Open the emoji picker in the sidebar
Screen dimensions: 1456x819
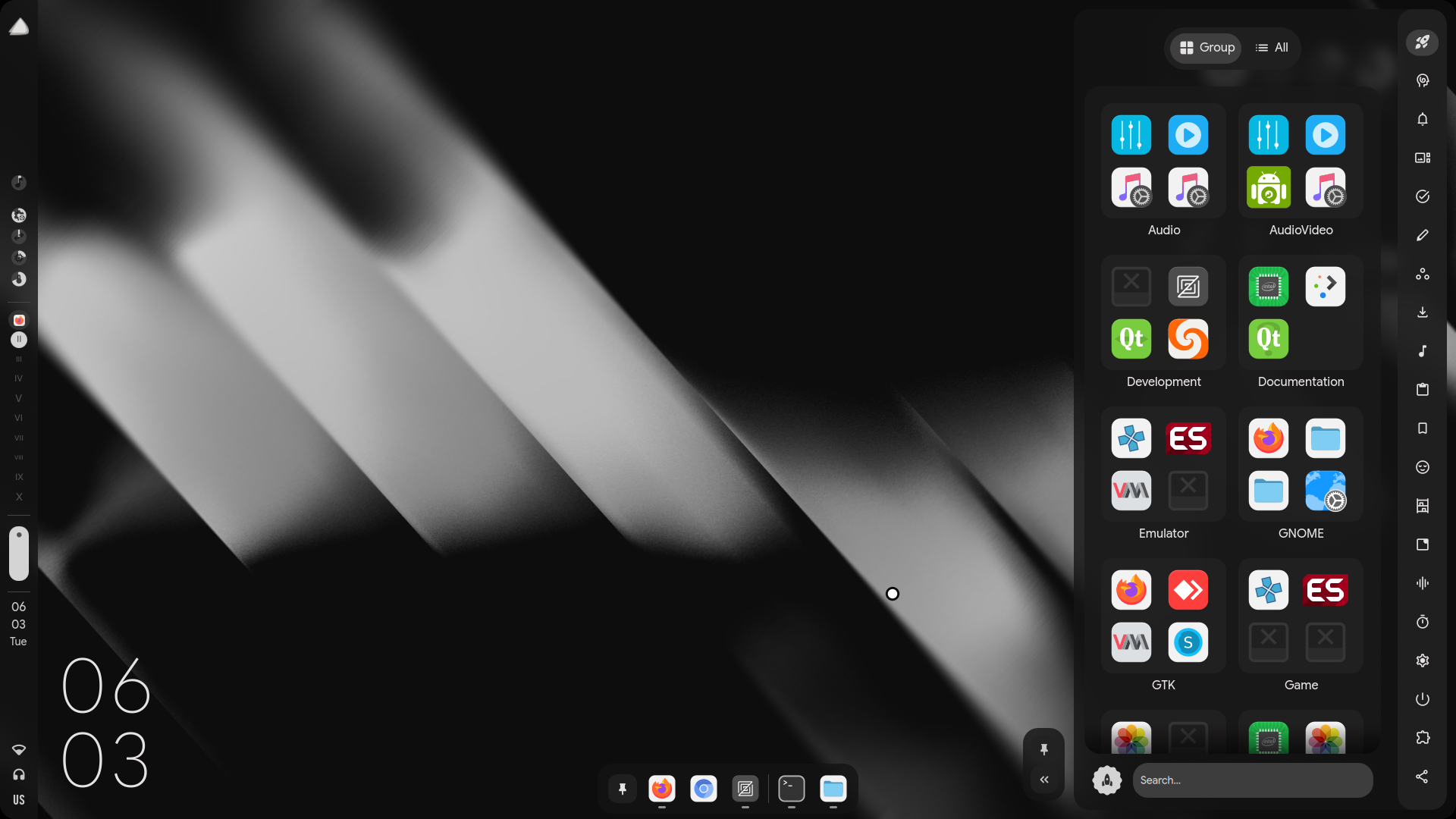(1423, 467)
